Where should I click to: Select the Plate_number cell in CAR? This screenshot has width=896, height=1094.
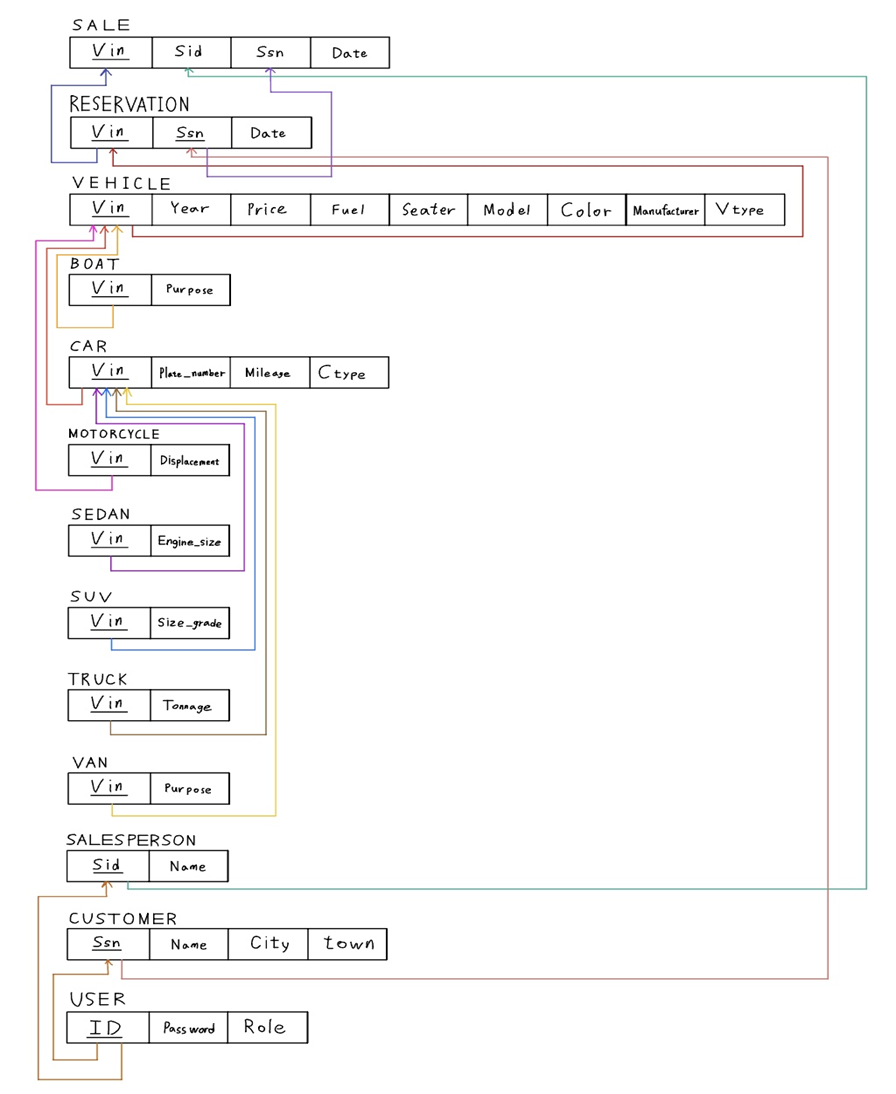point(191,372)
